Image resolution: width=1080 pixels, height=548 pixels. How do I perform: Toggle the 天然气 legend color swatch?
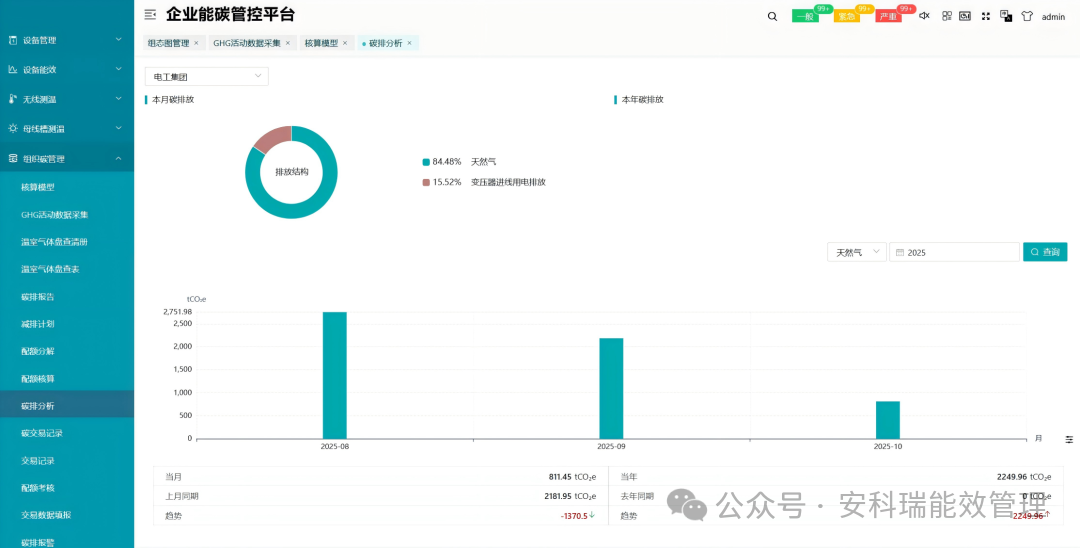[x=426, y=162]
